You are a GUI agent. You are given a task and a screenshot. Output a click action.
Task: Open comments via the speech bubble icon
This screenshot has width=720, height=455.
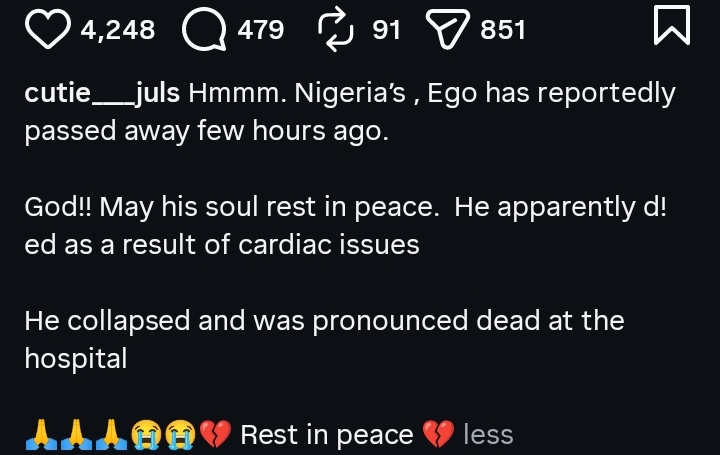[204, 31]
